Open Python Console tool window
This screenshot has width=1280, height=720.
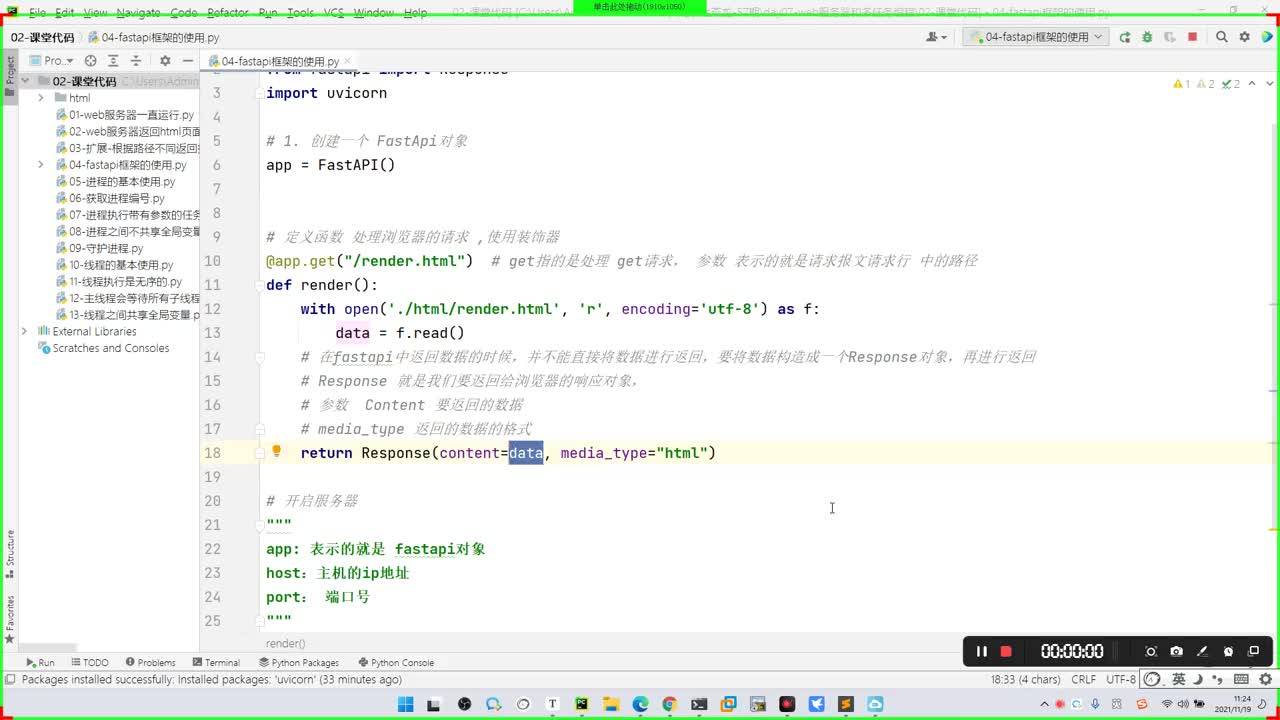396,662
